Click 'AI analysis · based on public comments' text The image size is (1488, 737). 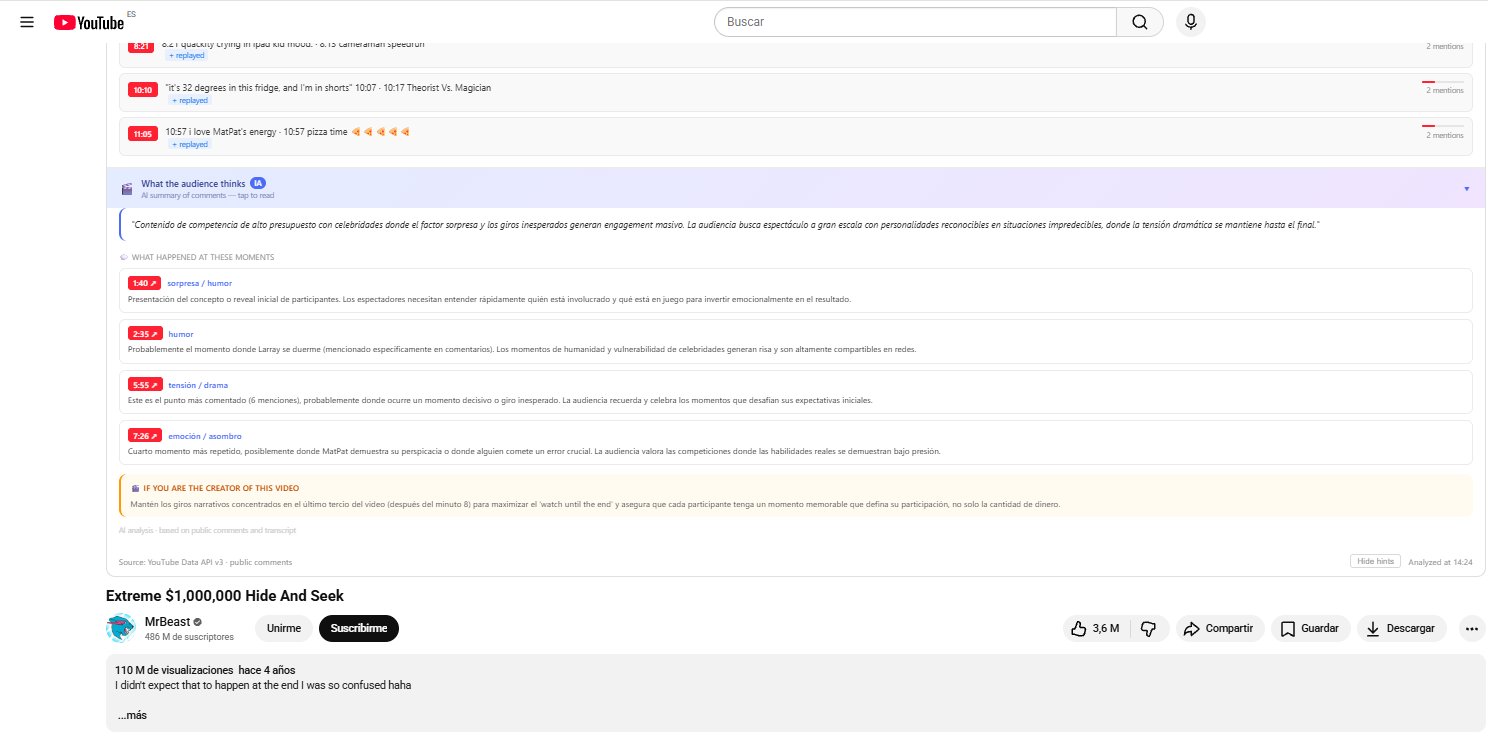(207, 530)
